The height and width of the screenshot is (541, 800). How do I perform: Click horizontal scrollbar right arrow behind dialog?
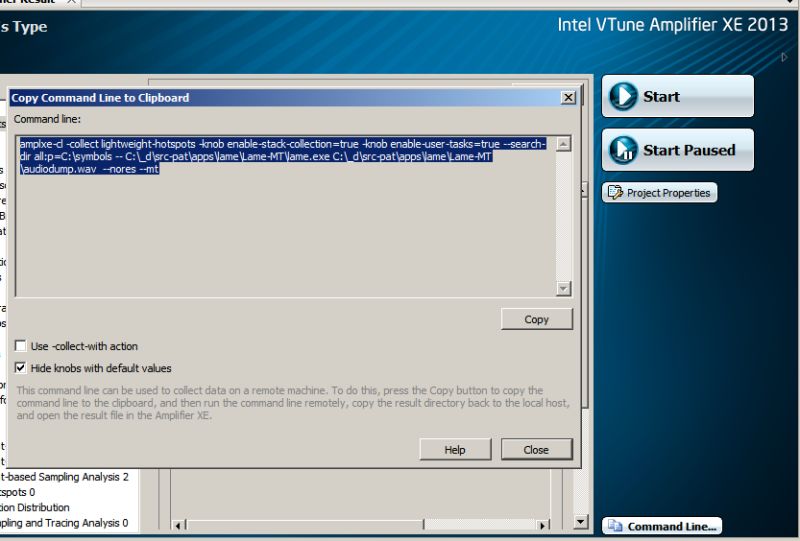[x=542, y=525]
